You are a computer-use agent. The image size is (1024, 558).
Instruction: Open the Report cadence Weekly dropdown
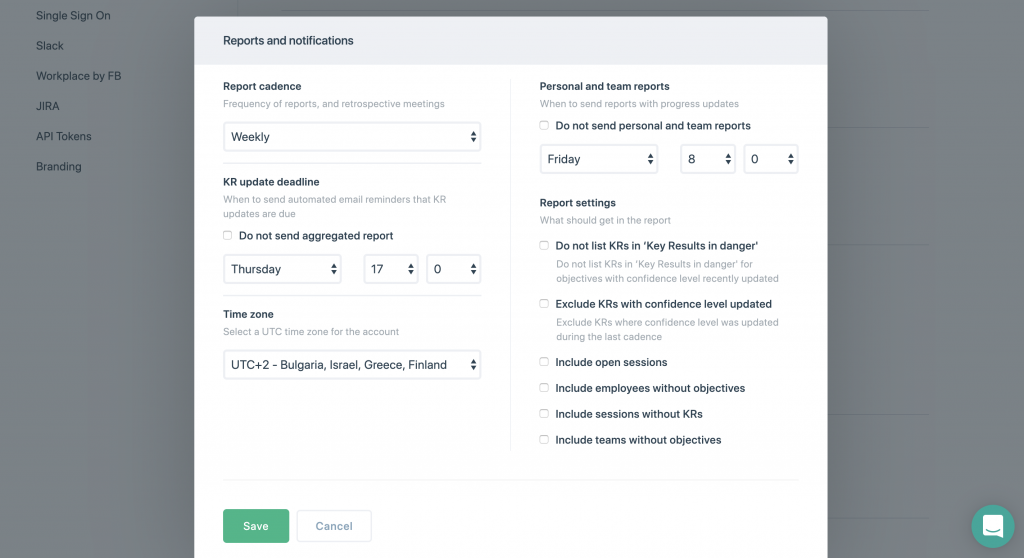click(x=352, y=137)
